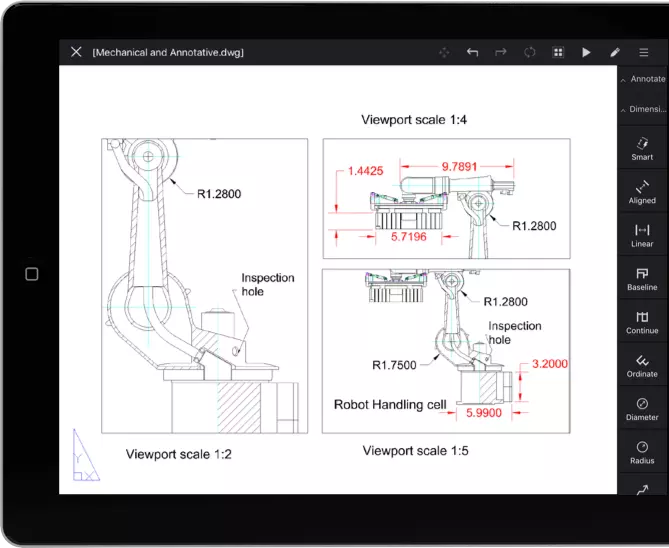The image size is (669, 548).
Task: Click the leader arrow tool below Radius
Action: [x=643, y=490]
